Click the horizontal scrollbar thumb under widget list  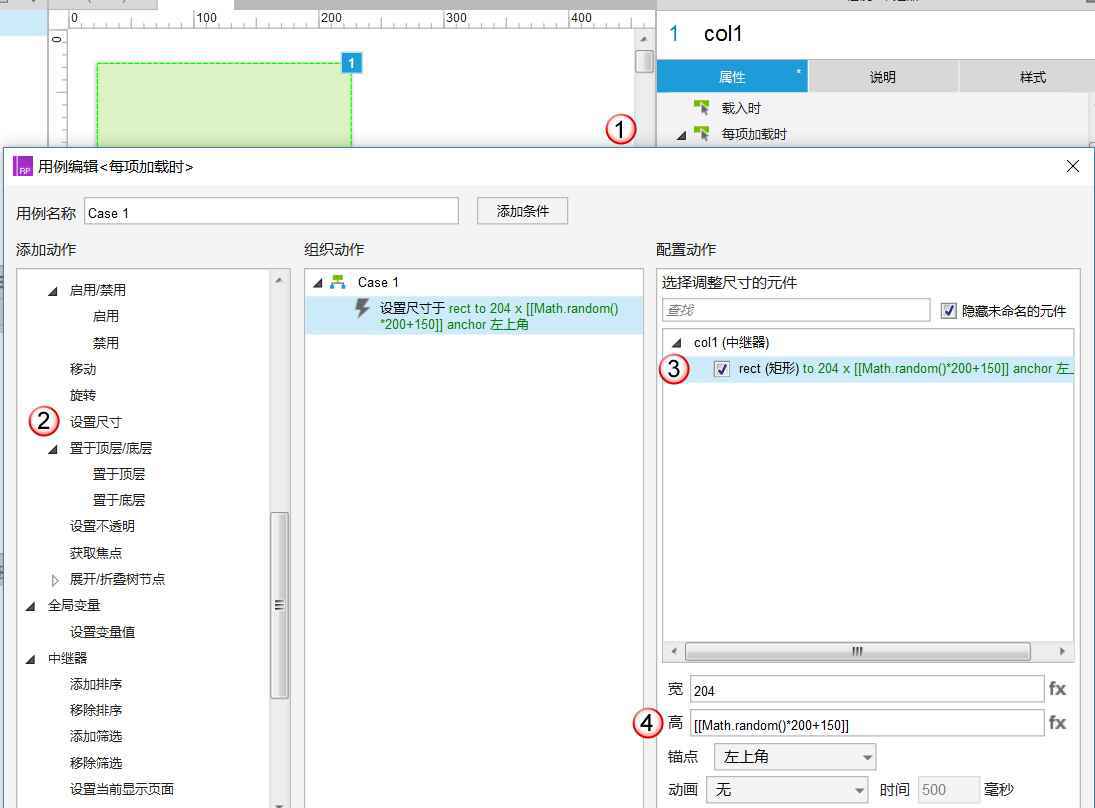(858, 652)
